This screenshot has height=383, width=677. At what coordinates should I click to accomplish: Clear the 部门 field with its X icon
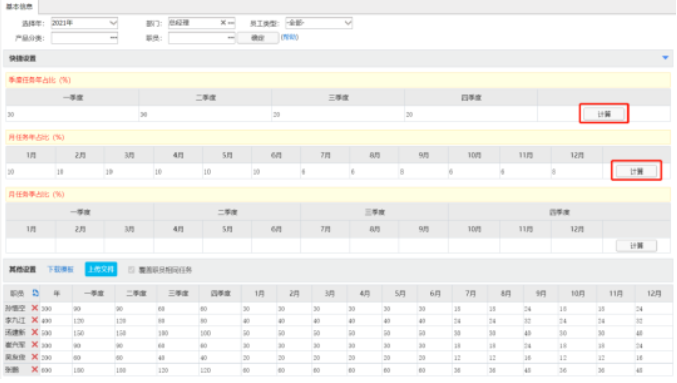pyautogui.click(x=223, y=23)
